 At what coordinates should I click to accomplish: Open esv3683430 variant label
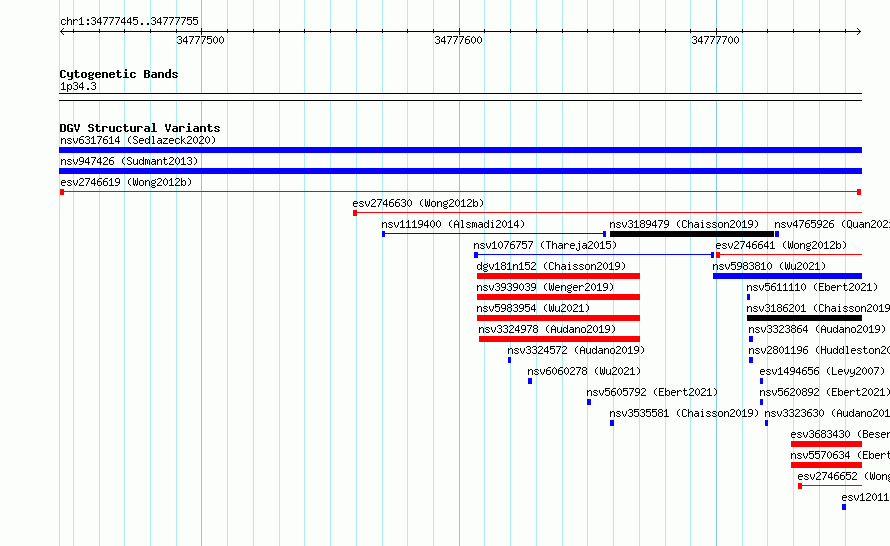click(840, 434)
